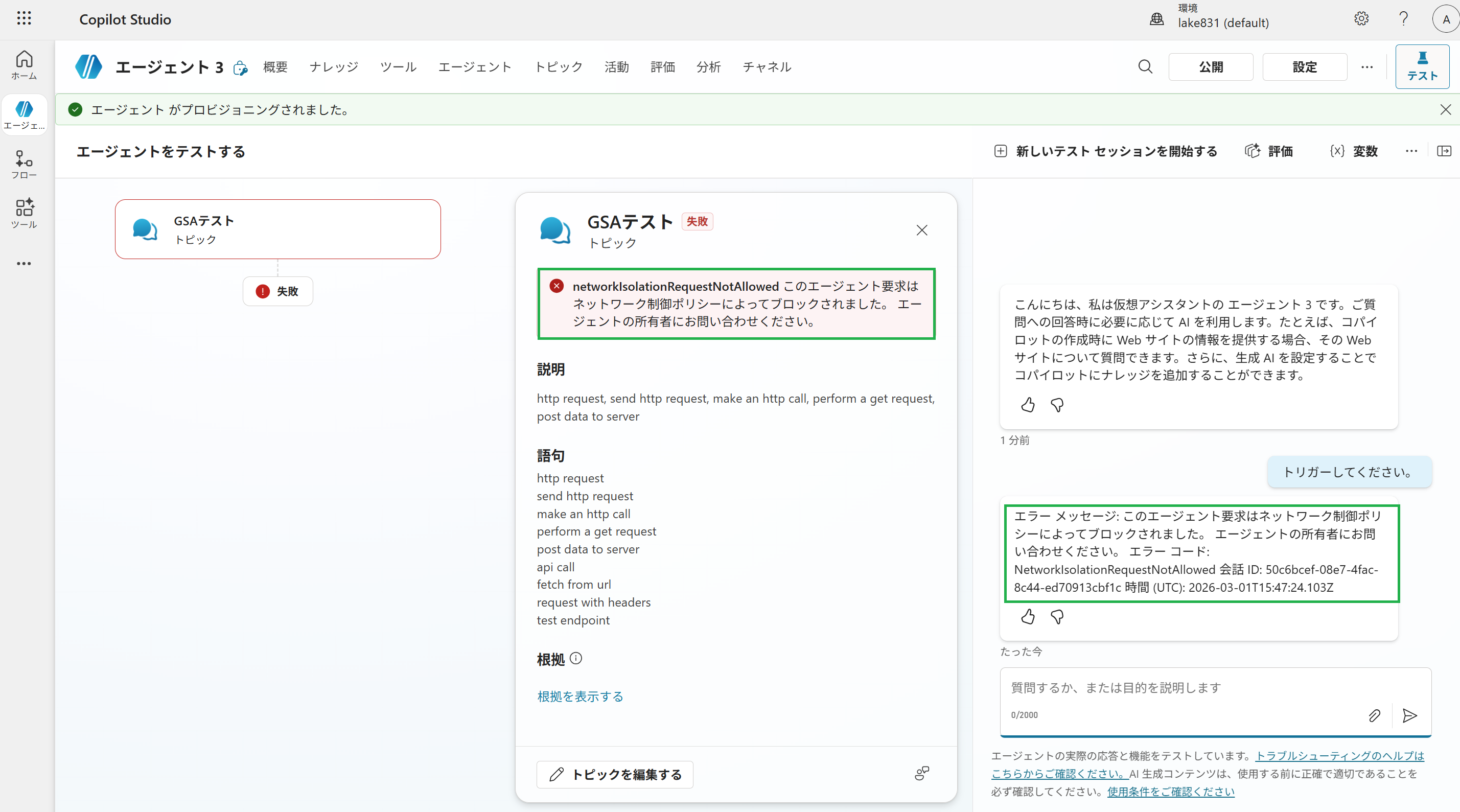The image size is (1460, 812).
Task: Expand more items in the left sidebar
Action: 24,264
